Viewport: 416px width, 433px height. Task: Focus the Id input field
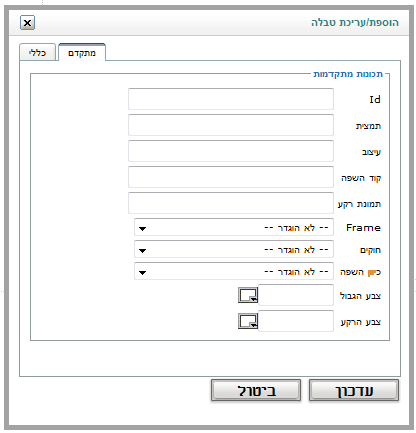[231, 99]
